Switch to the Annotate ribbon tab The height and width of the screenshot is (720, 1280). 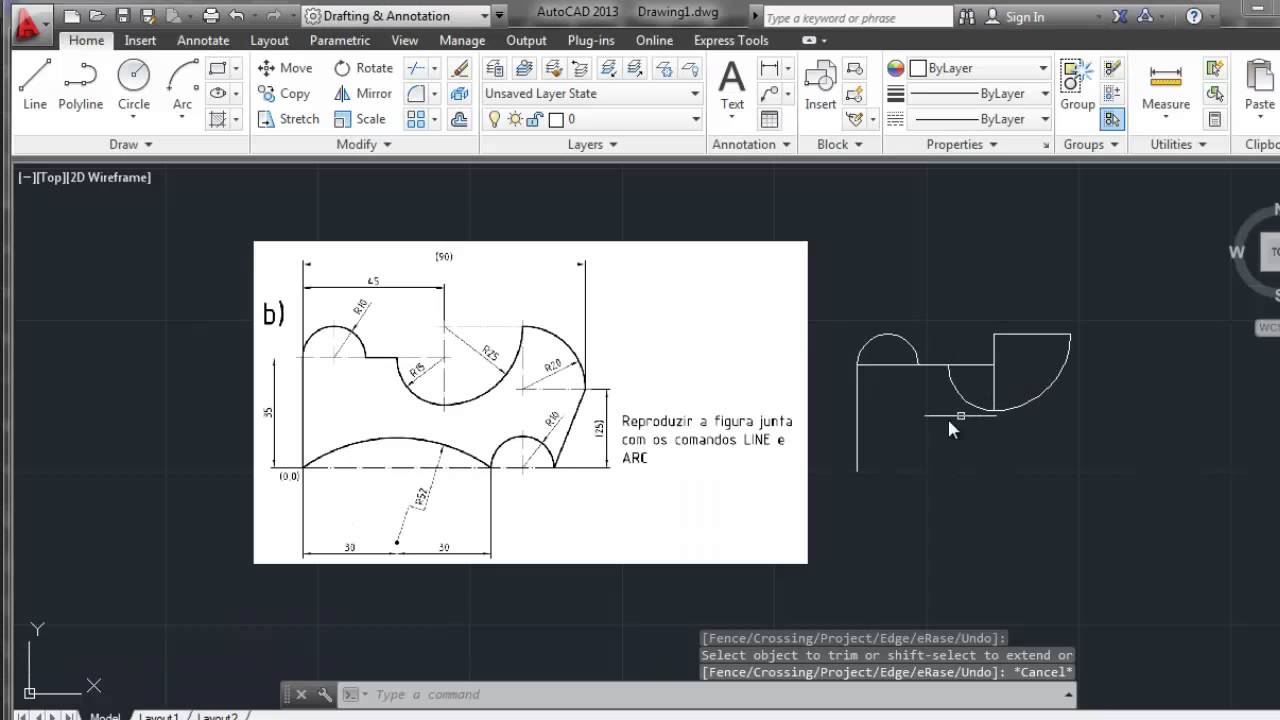click(x=203, y=40)
